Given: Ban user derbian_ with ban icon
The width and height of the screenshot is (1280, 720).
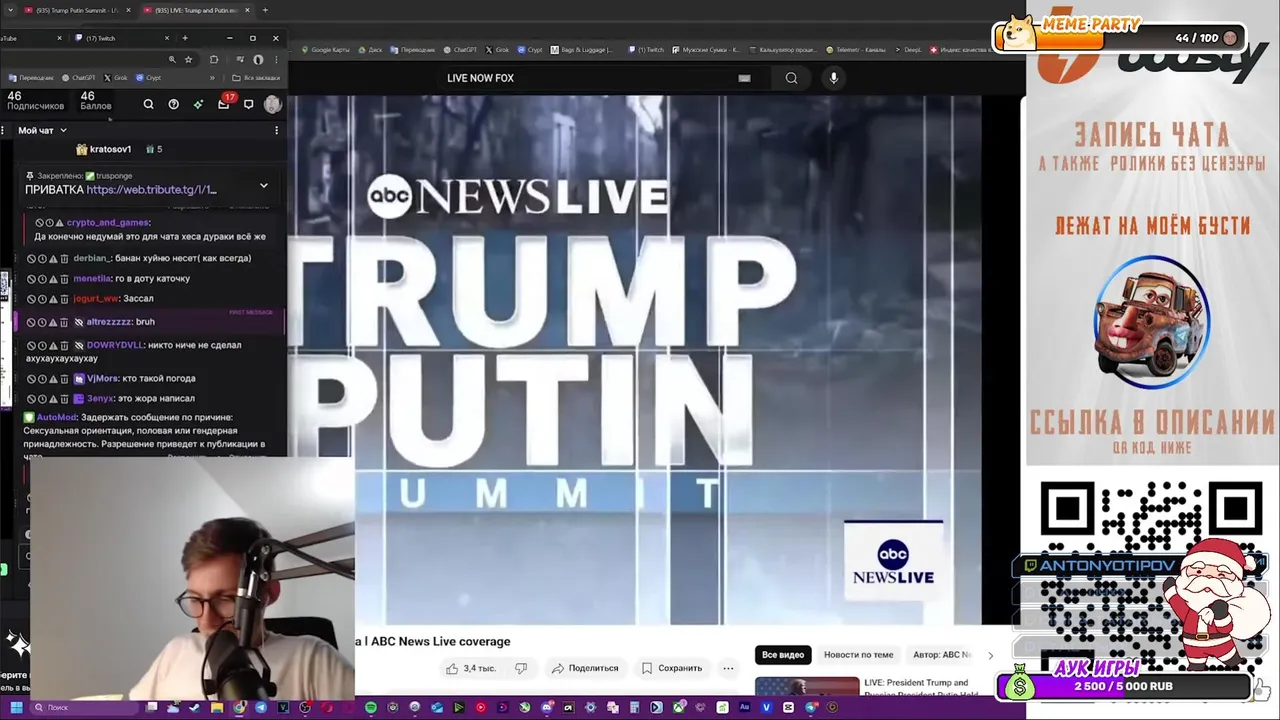Looking at the screenshot, I should point(31,258).
